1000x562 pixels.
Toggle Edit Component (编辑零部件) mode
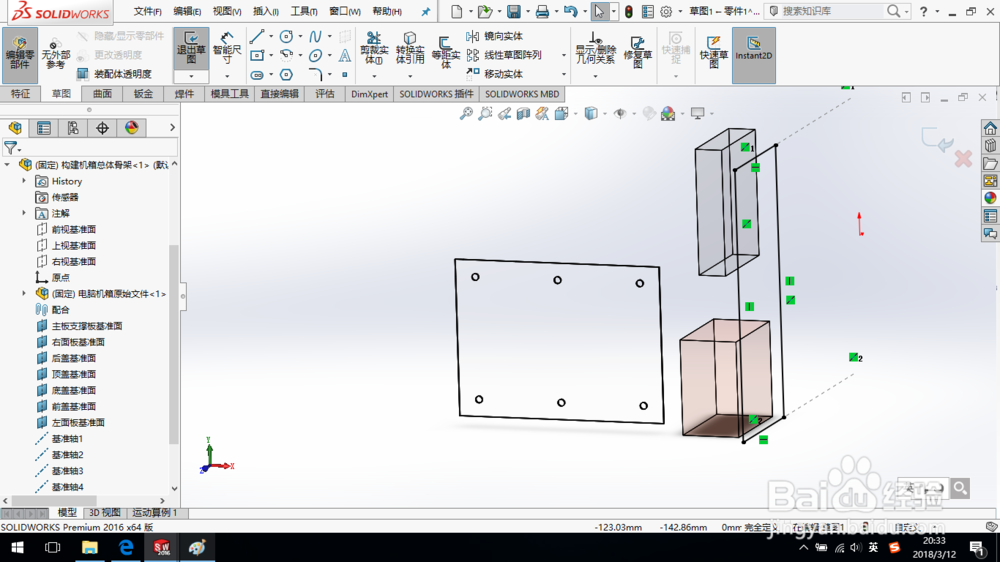tap(20, 53)
